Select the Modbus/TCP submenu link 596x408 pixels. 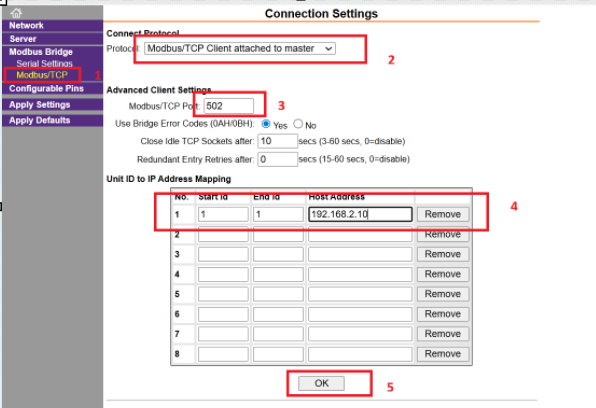point(42,75)
